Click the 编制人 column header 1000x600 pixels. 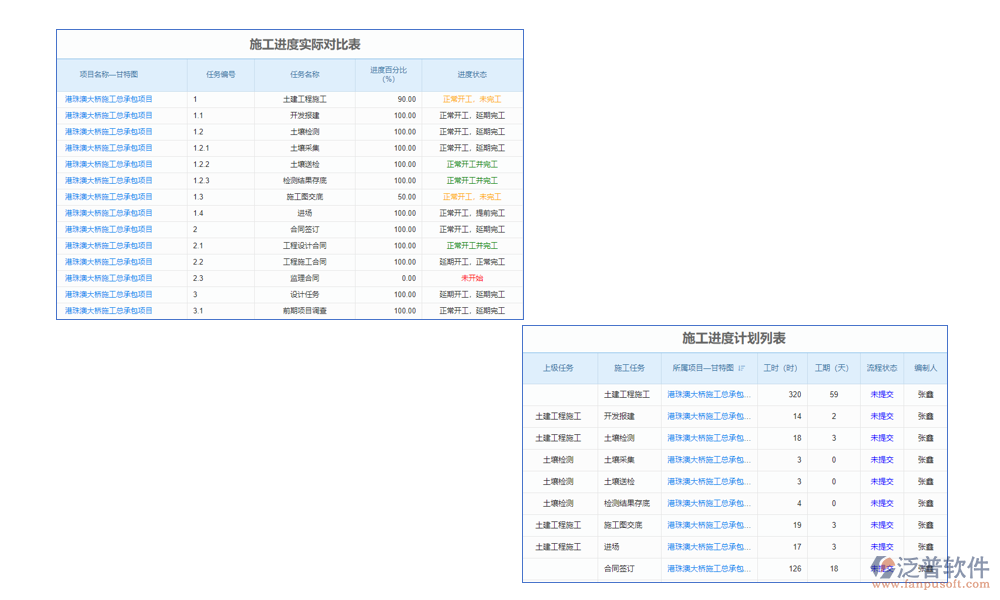click(x=926, y=368)
